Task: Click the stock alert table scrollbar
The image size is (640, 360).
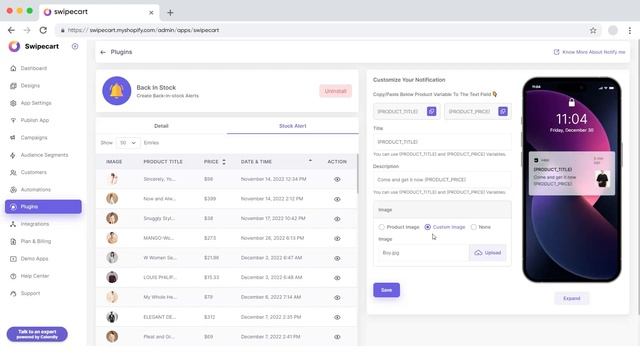Action: click(x=358, y=173)
